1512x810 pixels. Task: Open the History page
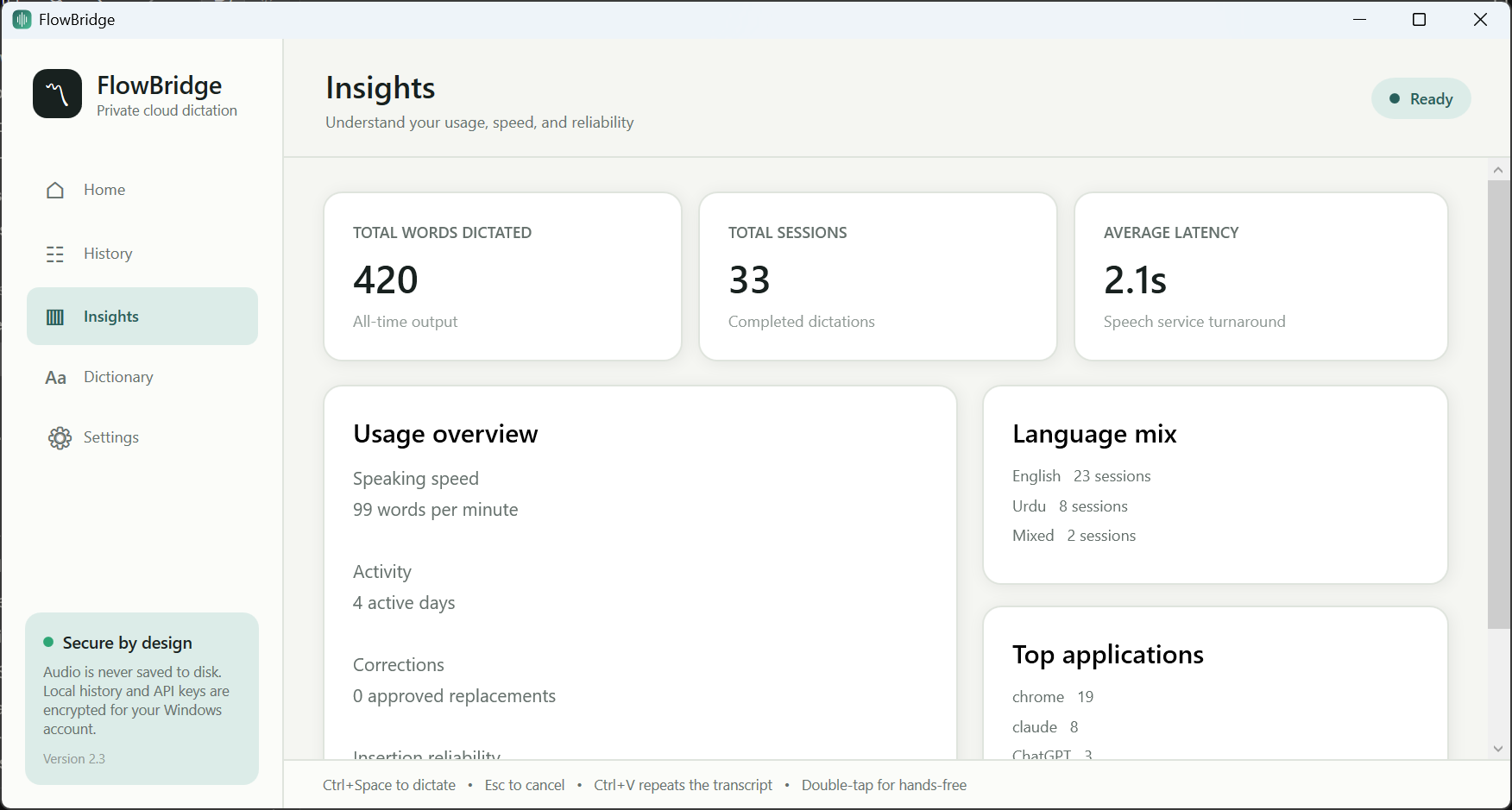[x=142, y=254]
